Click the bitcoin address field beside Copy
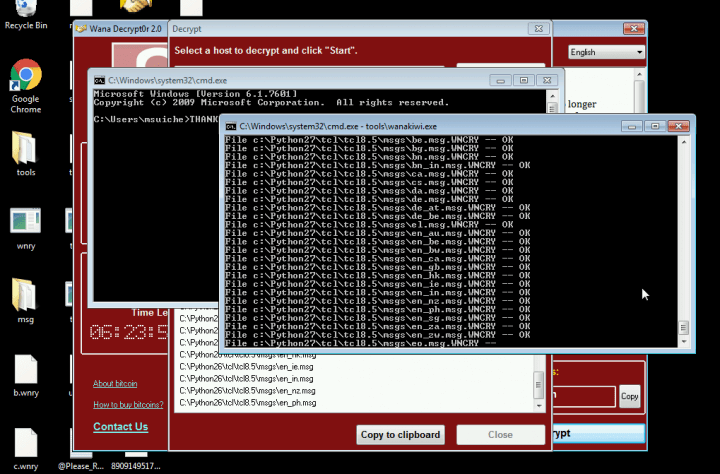 click(x=584, y=396)
